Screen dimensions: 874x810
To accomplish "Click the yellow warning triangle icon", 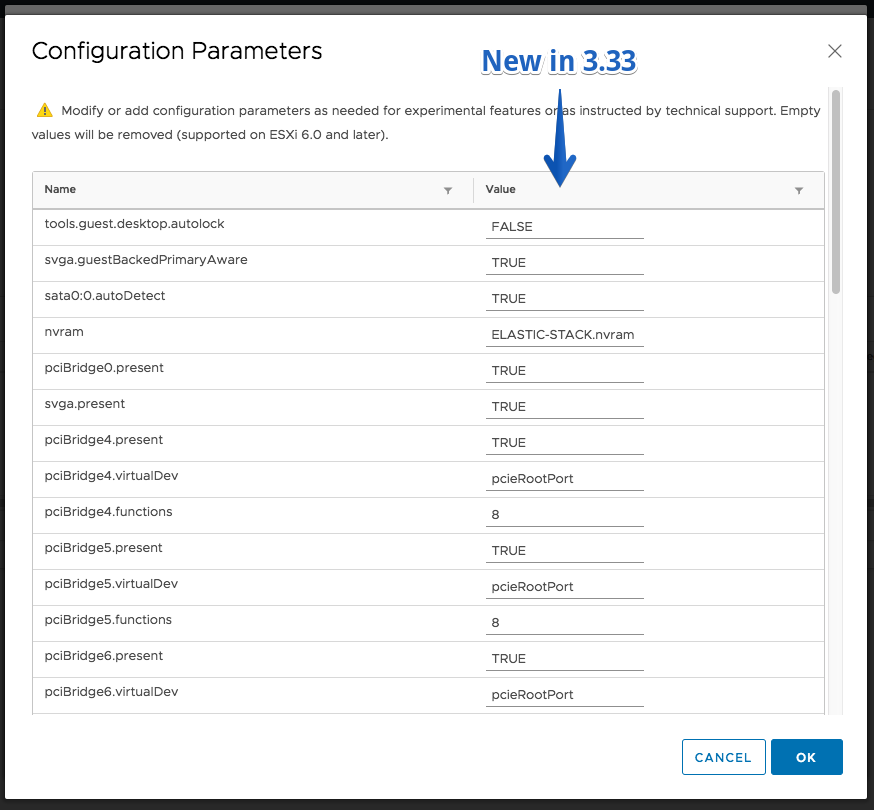I will click(x=45, y=110).
